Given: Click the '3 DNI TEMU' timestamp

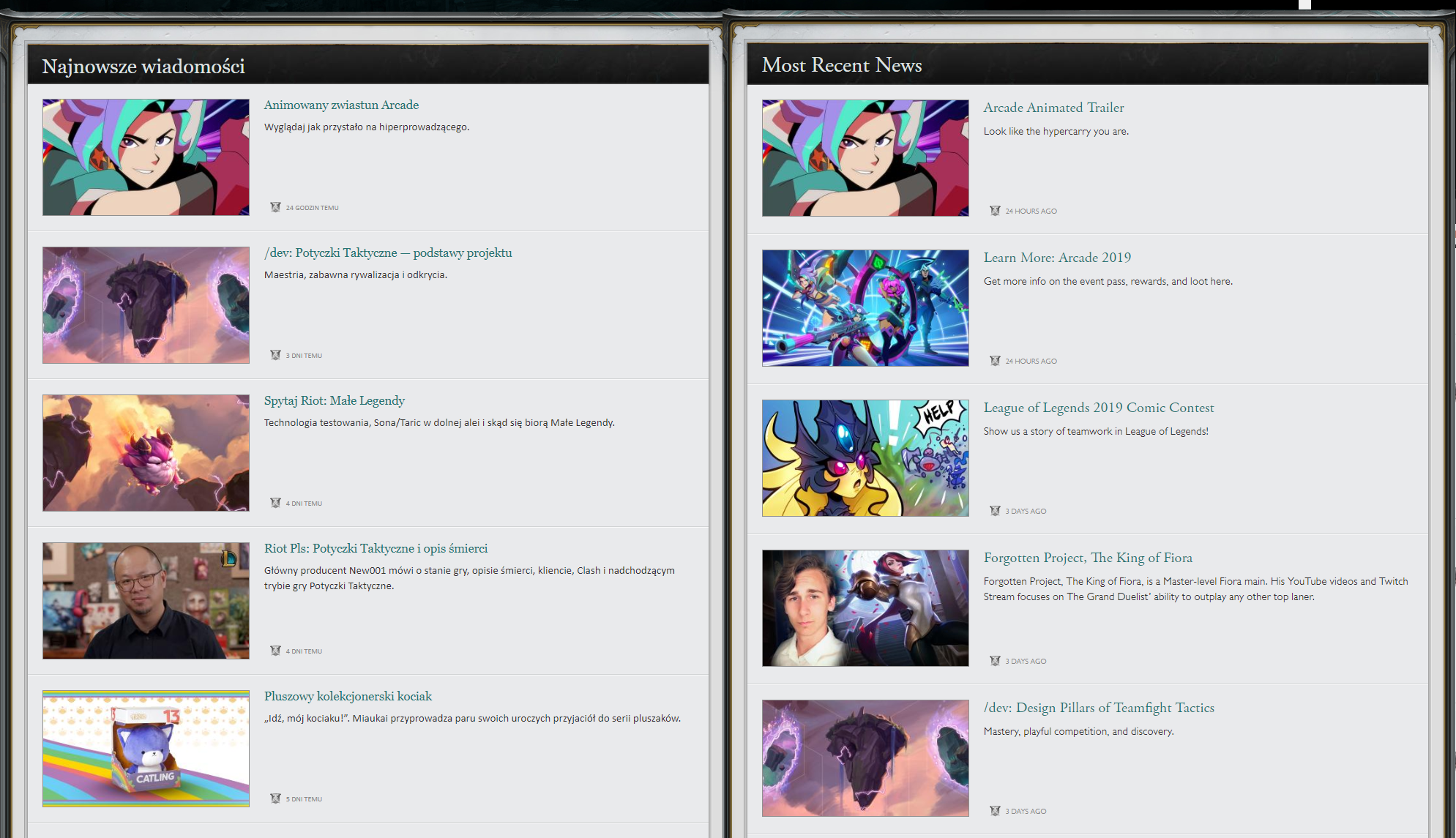Looking at the screenshot, I should 304,356.
